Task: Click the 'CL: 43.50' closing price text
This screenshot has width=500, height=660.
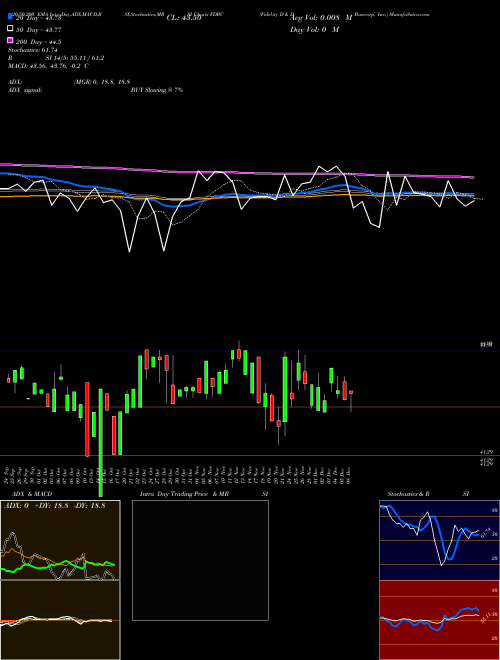Action: pos(184,18)
